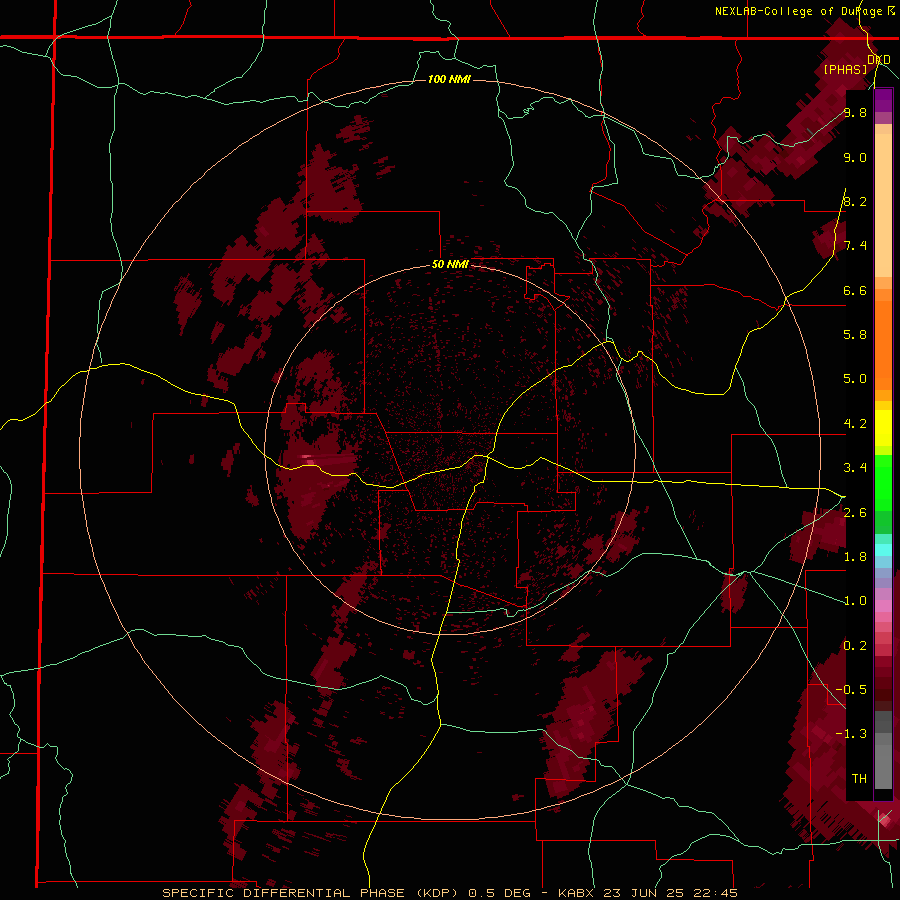Click the -0.5 legend value
Screen dimensions: 900x900
[851, 689]
